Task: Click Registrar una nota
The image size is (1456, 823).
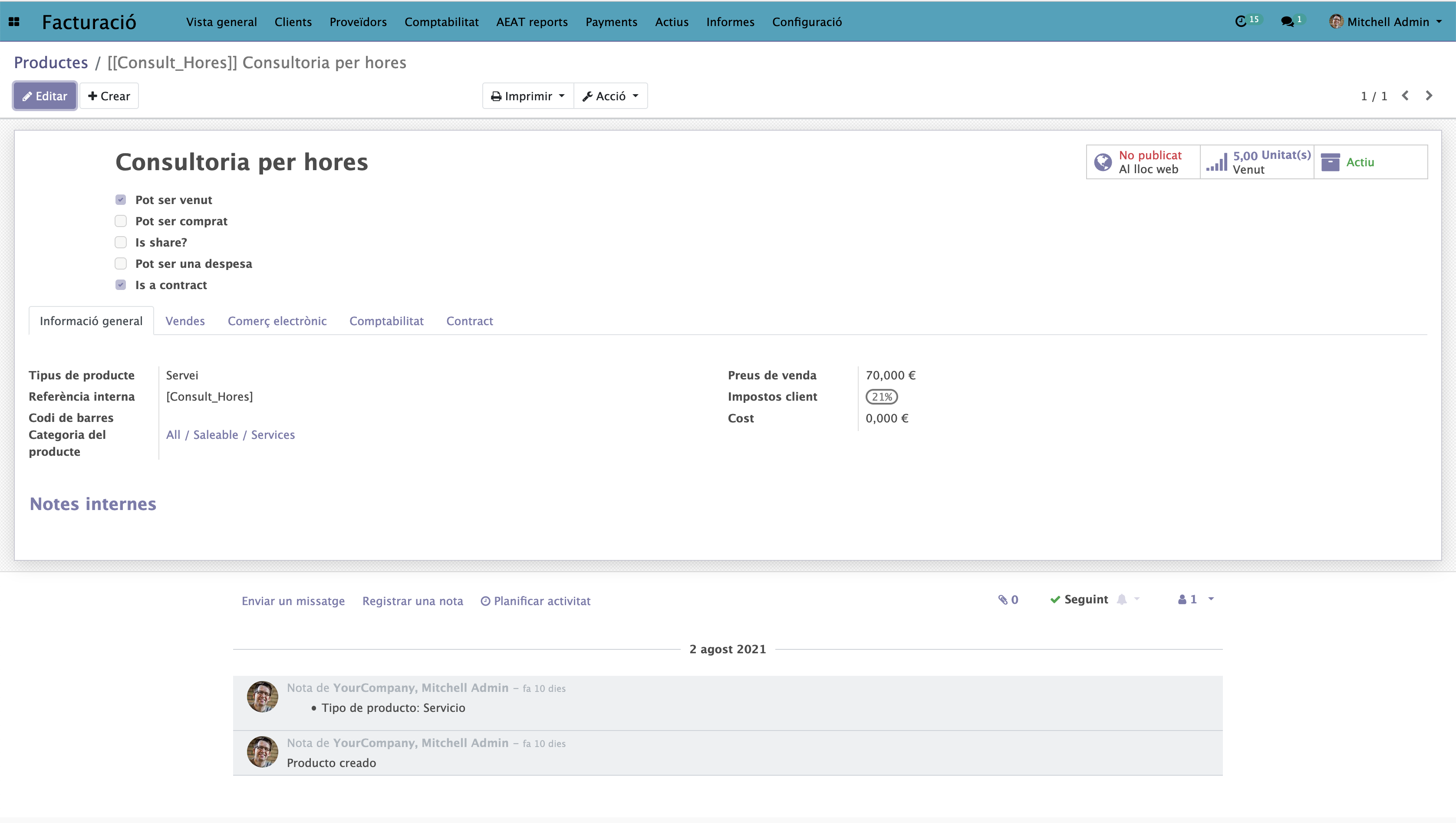Action: [412, 601]
